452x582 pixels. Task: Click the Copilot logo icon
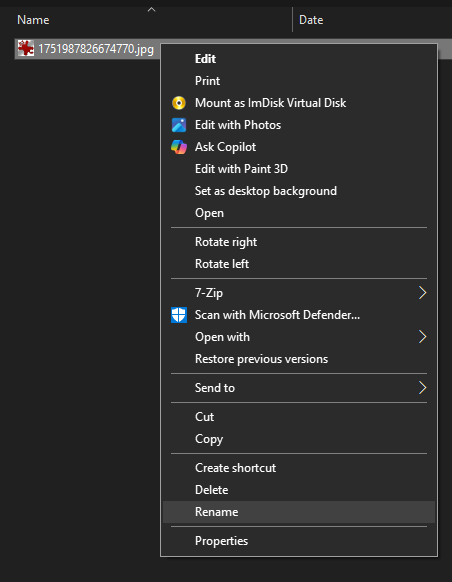[x=179, y=147]
